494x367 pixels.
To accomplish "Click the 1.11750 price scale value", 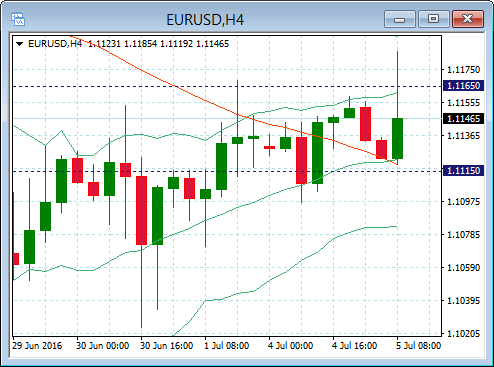I will (x=463, y=70).
